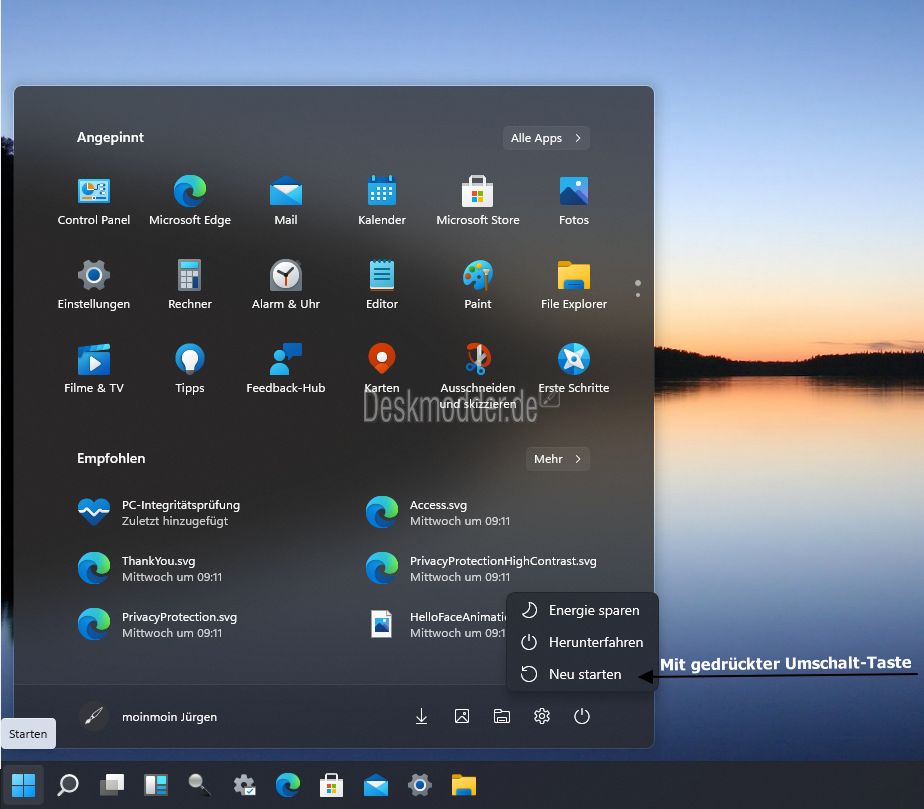Launch Microsoft Edge from pinned apps
The image size is (924, 809).
190,200
